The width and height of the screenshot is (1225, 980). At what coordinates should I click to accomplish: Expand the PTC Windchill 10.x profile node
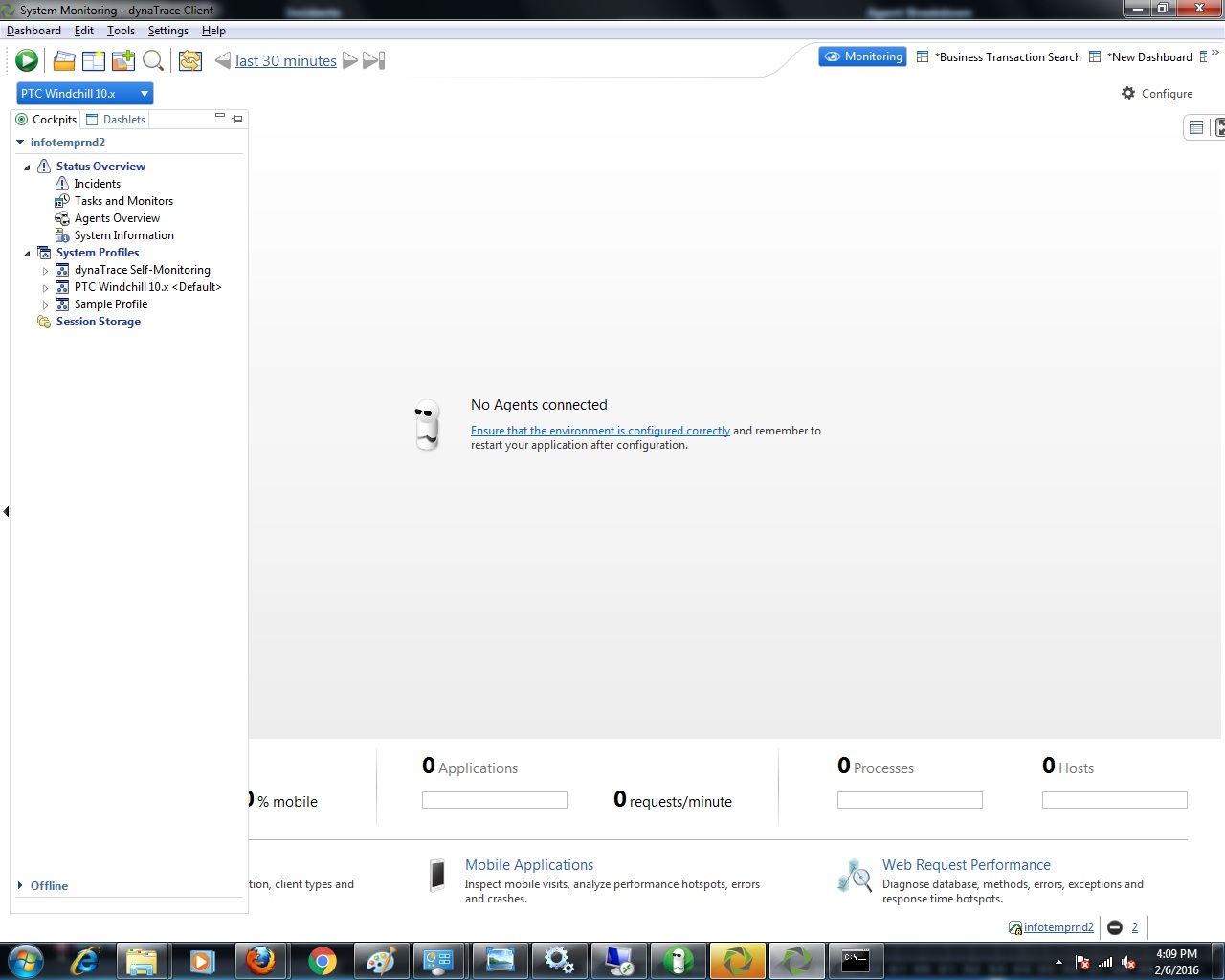pos(45,288)
